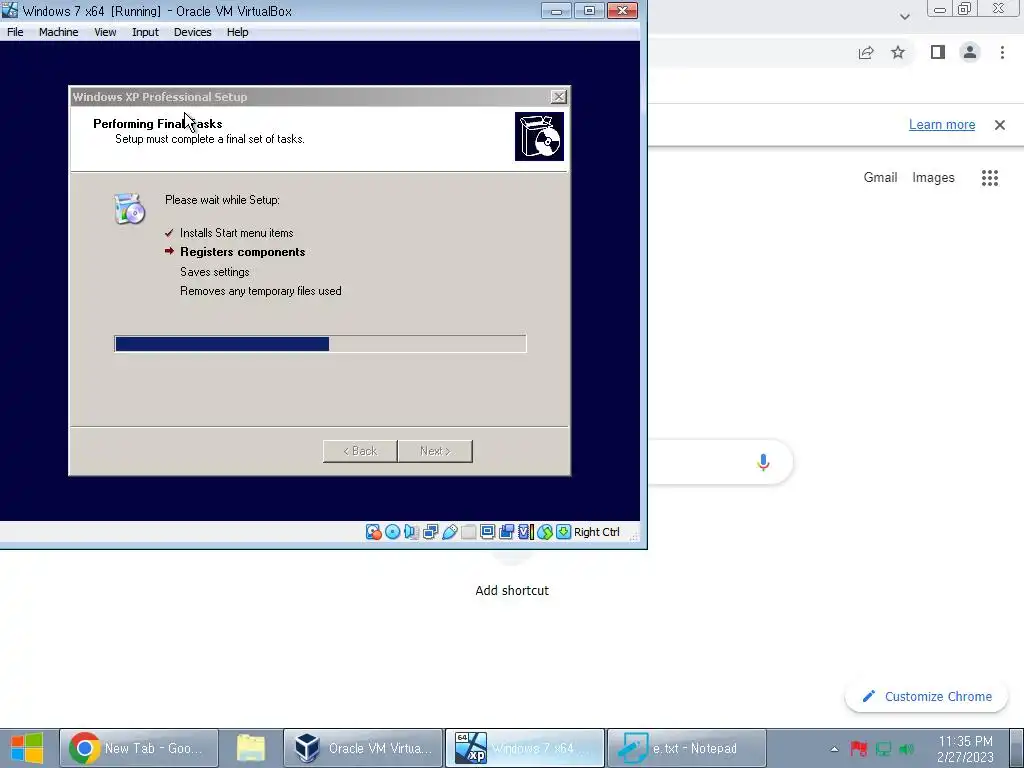Click the hard disk activity icon in VirtualBox status bar

(373, 532)
